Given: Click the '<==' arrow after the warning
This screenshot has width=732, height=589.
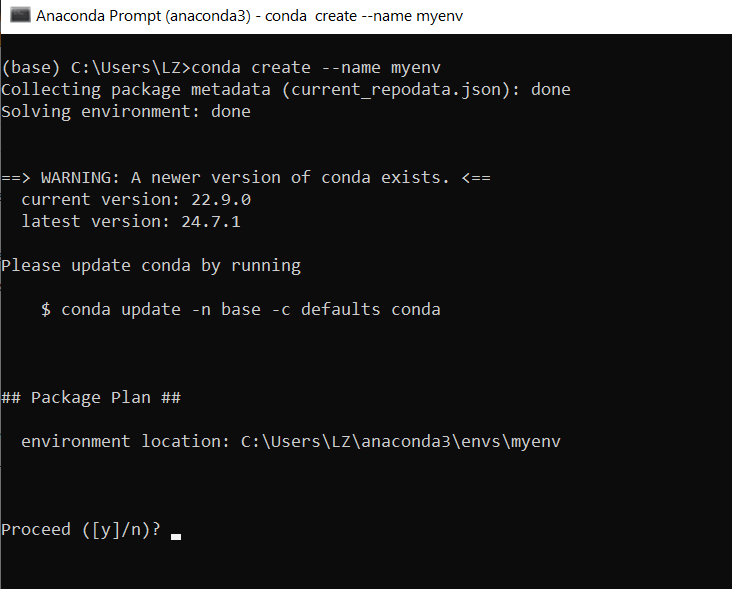Looking at the screenshot, I should coord(476,178).
